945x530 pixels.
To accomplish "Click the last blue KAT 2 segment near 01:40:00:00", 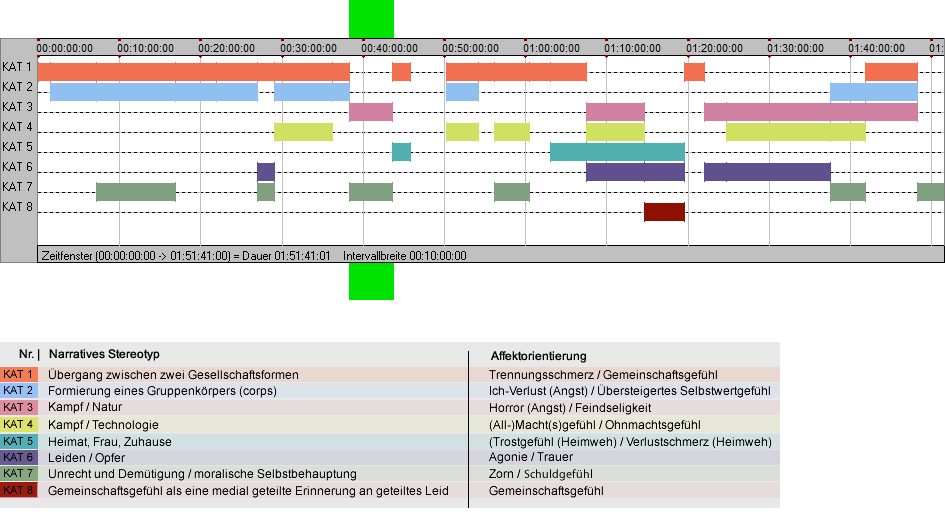I will coord(873,92).
